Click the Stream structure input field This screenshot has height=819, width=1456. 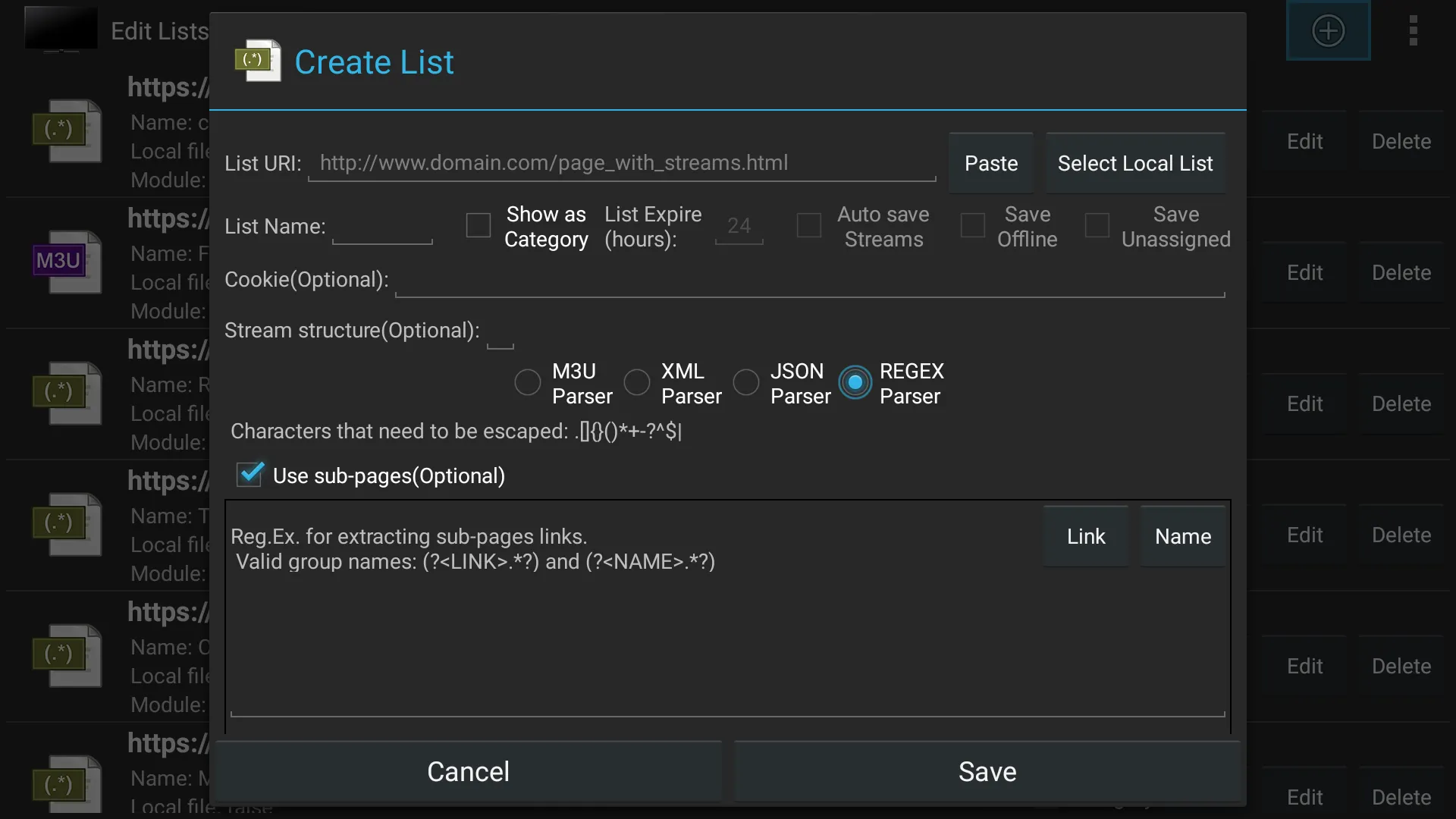coord(500,331)
